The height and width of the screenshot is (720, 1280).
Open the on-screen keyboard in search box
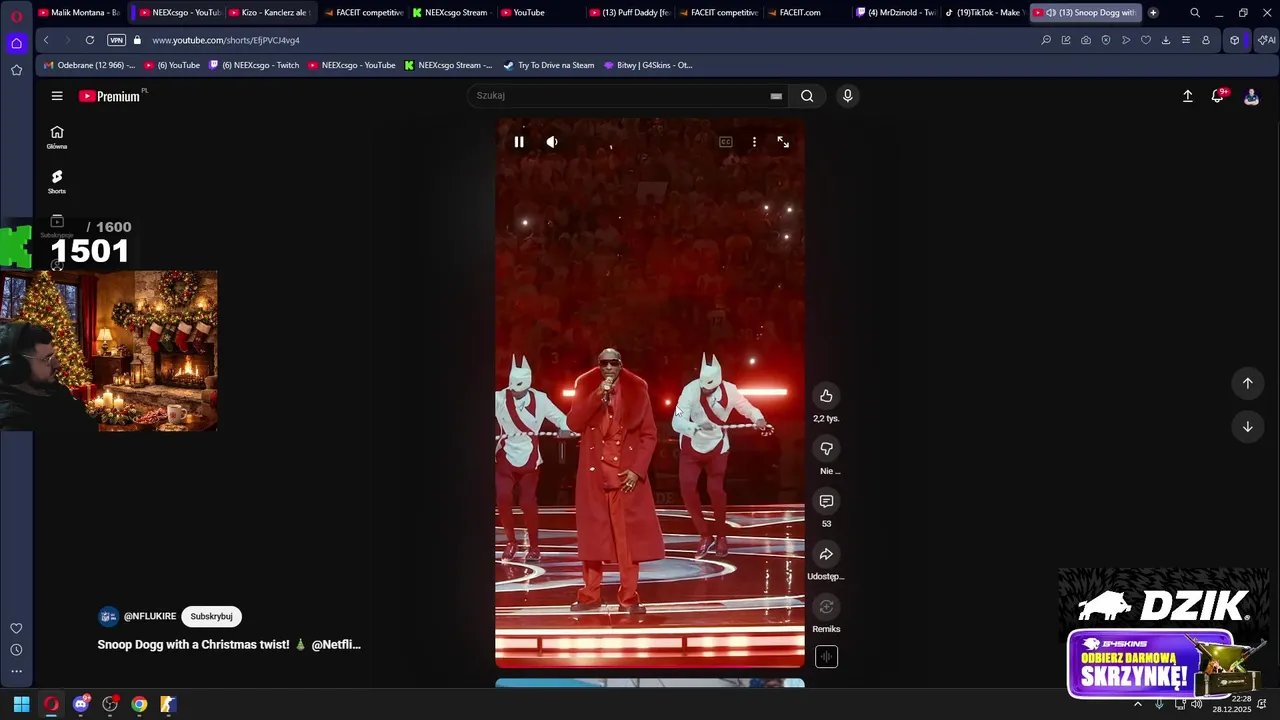776,96
